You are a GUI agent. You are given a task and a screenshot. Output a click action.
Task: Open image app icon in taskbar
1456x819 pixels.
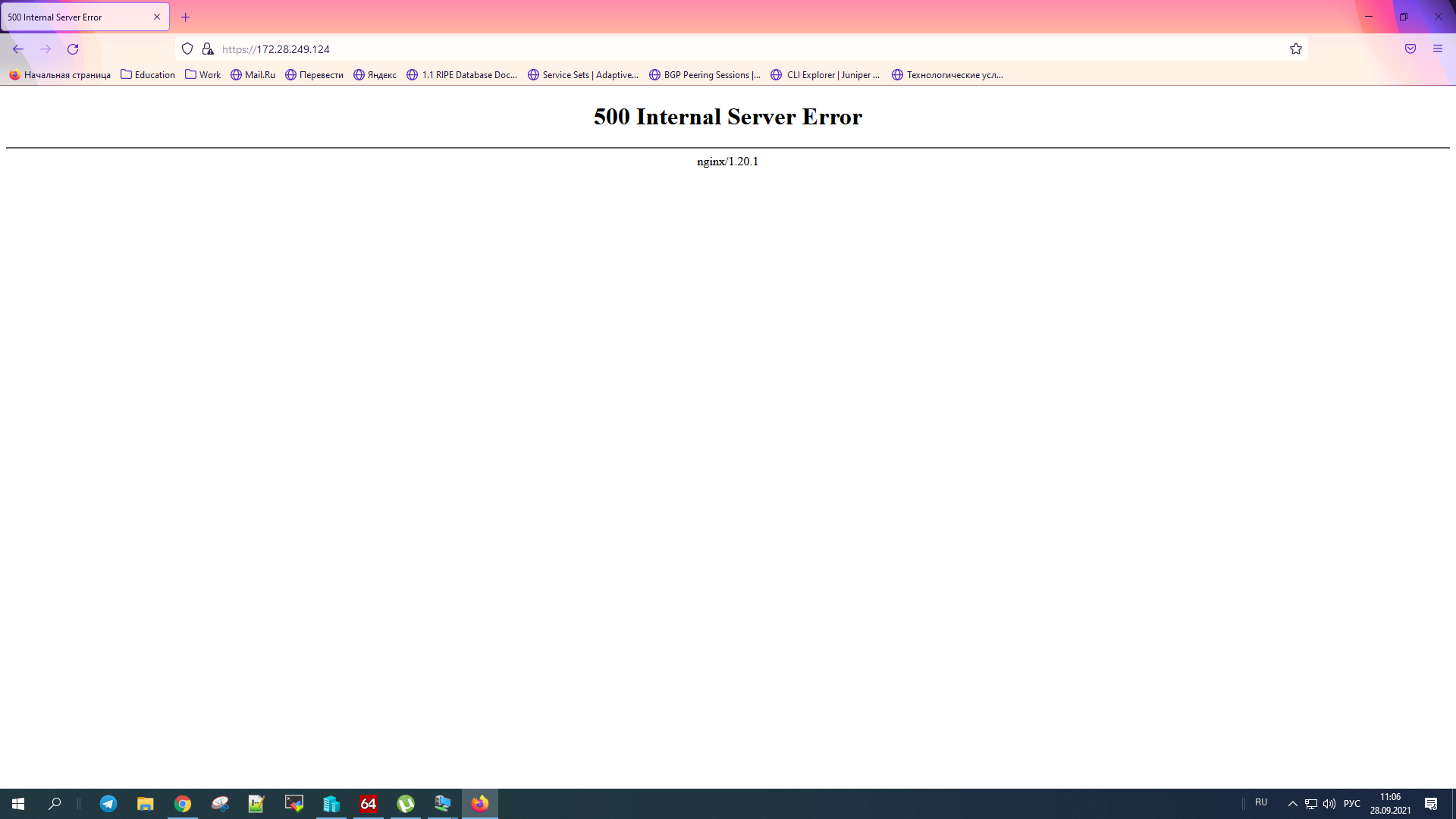pos(293,804)
